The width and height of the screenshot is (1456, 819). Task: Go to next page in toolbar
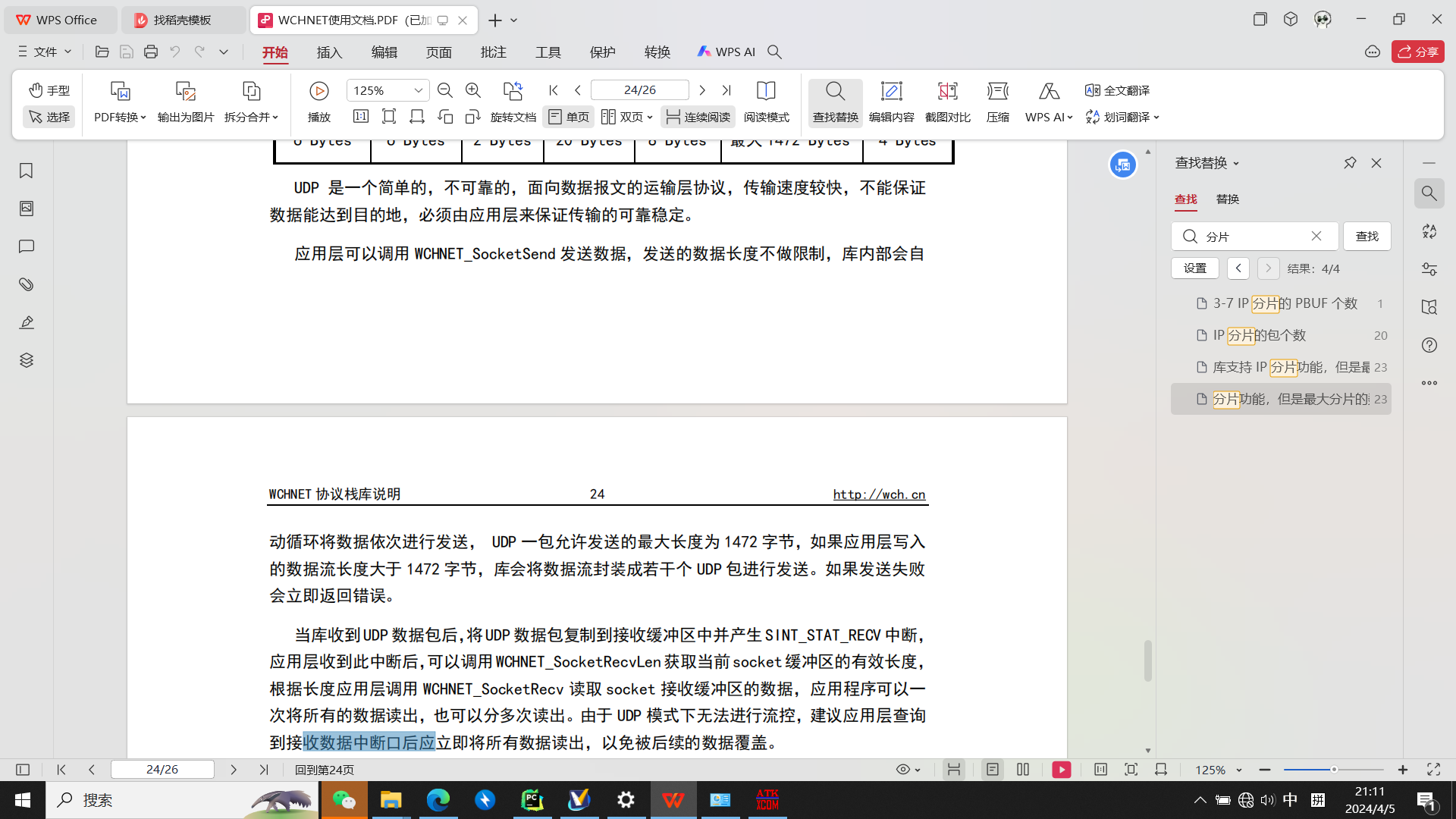click(x=702, y=90)
